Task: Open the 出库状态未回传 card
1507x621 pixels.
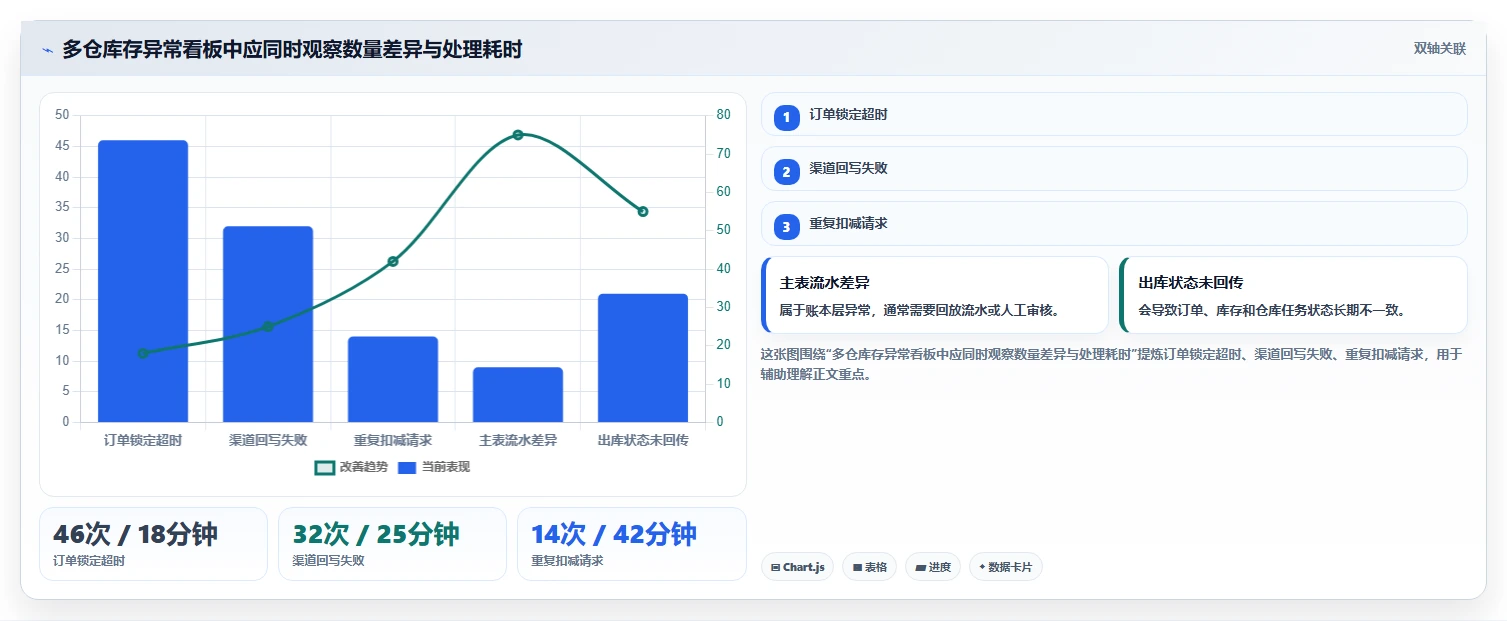Action: [x=1293, y=295]
